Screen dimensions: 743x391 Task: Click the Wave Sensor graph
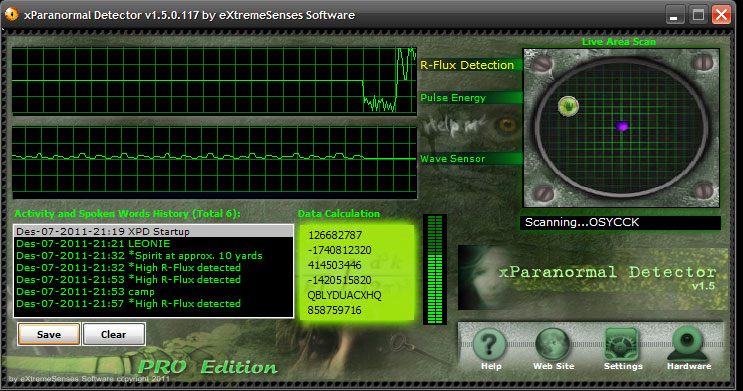point(214,162)
